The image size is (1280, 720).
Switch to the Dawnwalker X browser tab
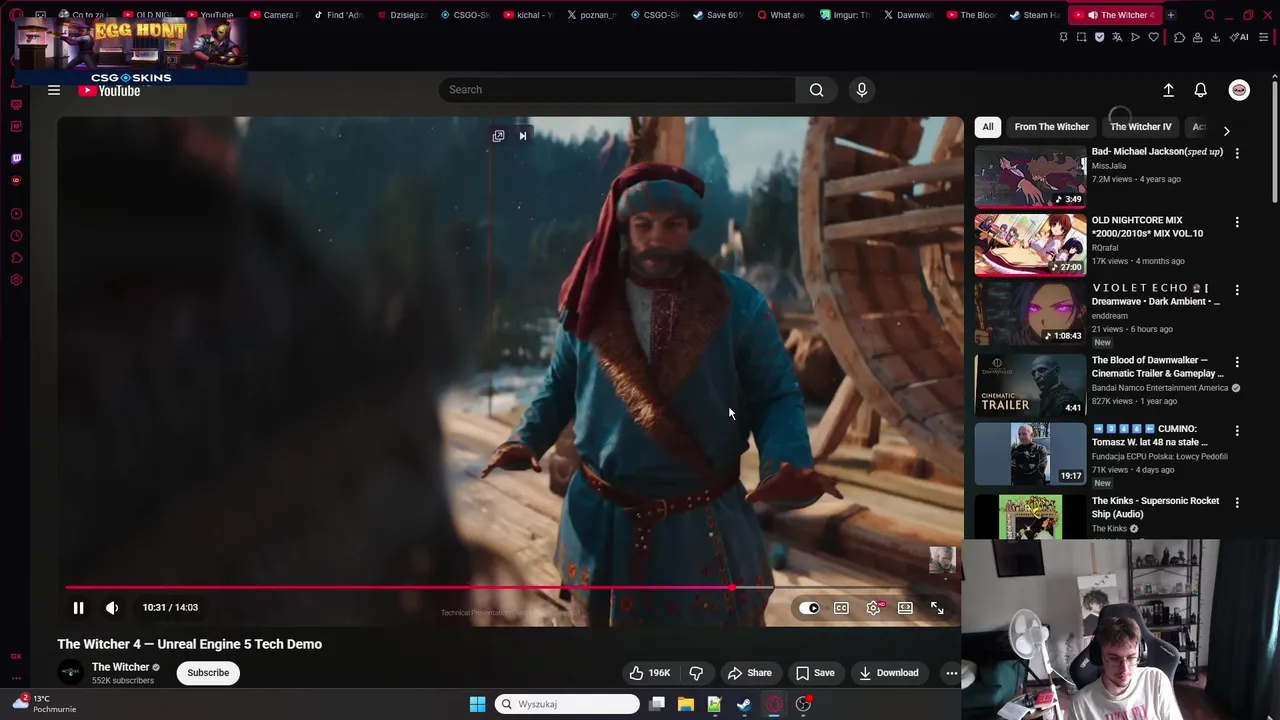tap(908, 15)
